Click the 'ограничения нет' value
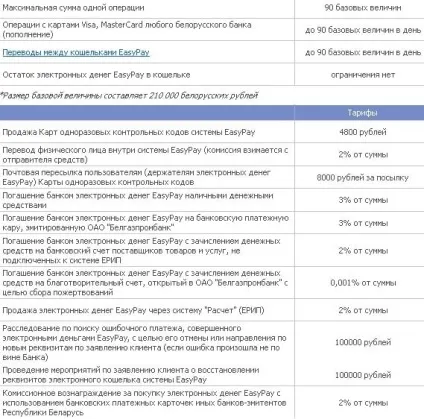424x419 pixels. coord(363,75)
